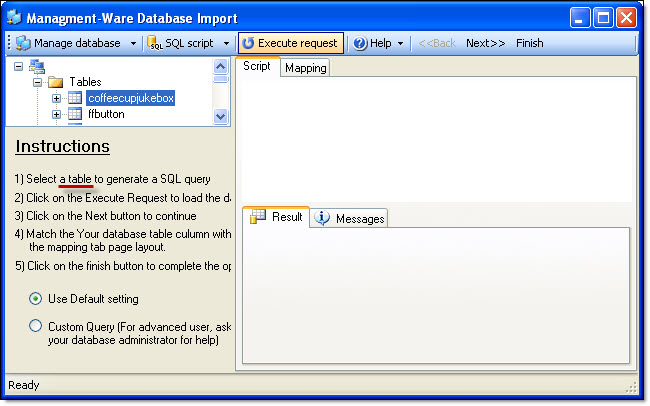650x406 pixels.
Task: Select Custom Query radio button
Action: [36, 326]
